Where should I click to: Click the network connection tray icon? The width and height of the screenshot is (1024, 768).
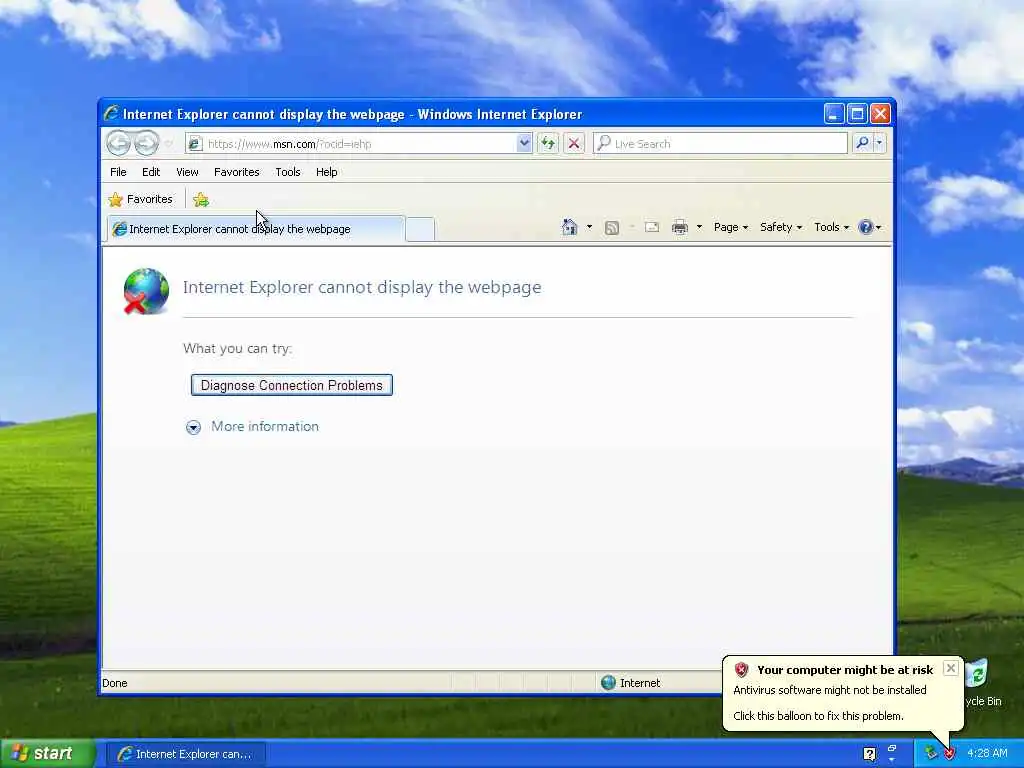(930, 754)
